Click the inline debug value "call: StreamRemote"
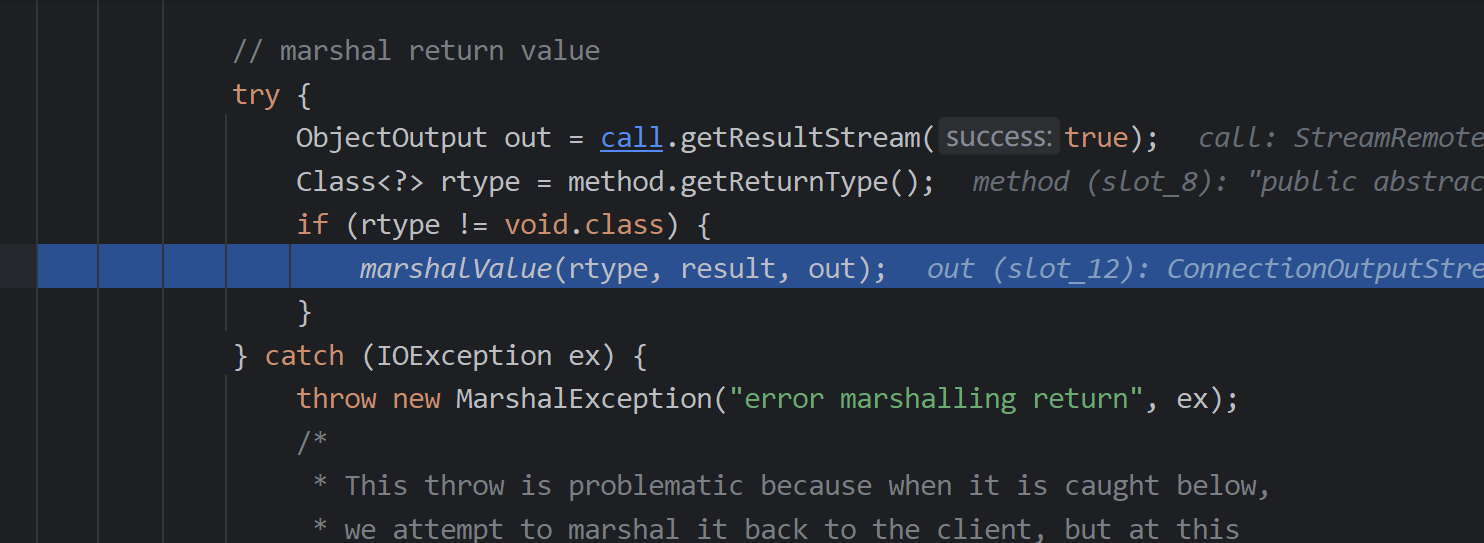Image resolution: width=1484 pixels, height=543 pixels. 1340,138
